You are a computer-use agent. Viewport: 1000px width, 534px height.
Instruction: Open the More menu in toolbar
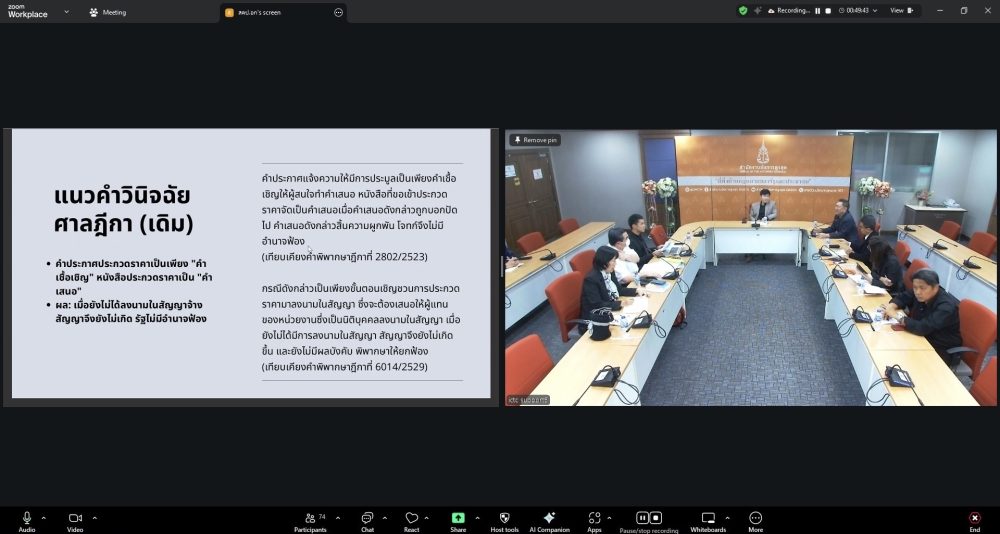[756, 518]
